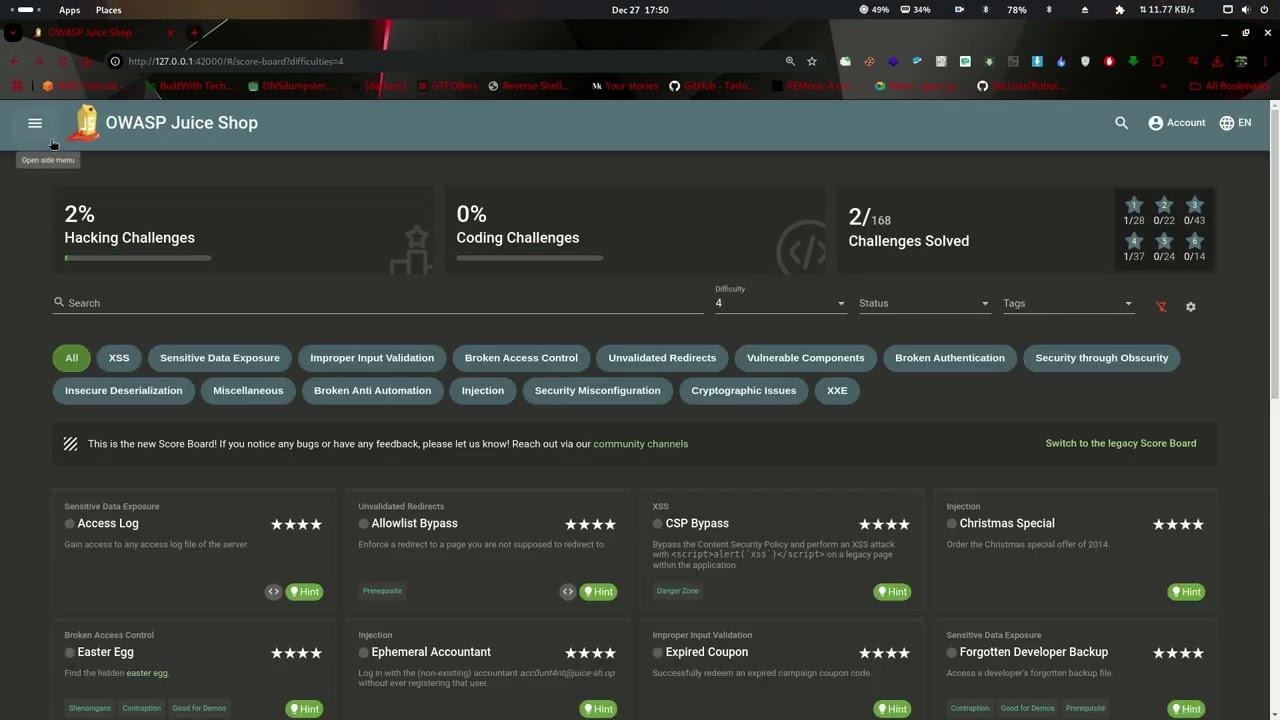
Task: Open the Places menu in top panel
Action: pyautogui.click(x=109, y=10)
